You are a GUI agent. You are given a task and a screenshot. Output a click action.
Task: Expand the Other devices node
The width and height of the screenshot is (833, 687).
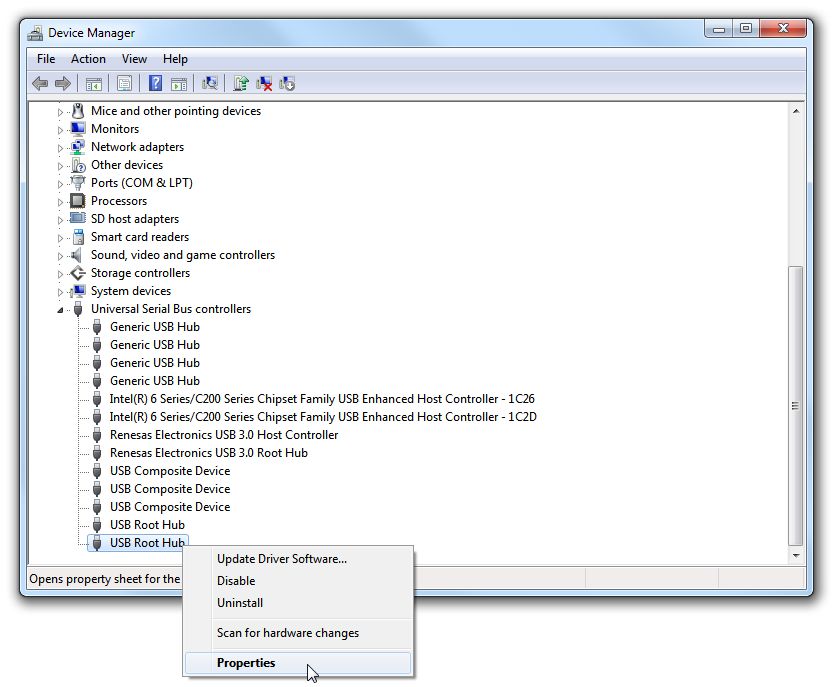pyautogui.click(x=60, y=166)
